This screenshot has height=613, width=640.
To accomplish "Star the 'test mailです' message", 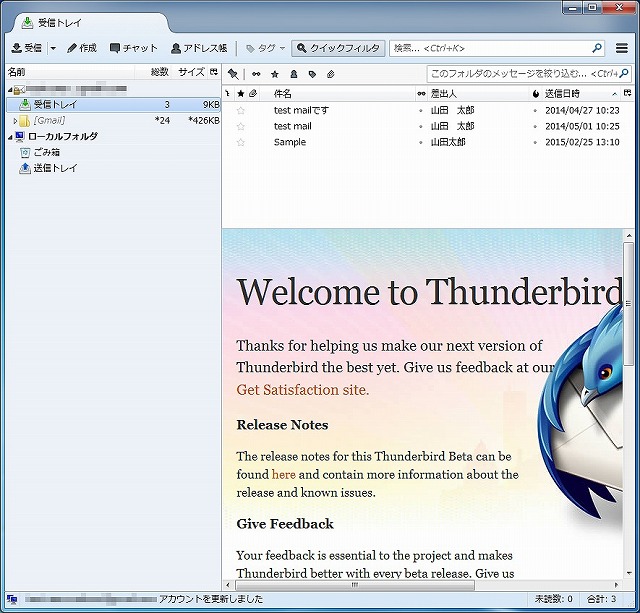I will click(x=241, y=110).
